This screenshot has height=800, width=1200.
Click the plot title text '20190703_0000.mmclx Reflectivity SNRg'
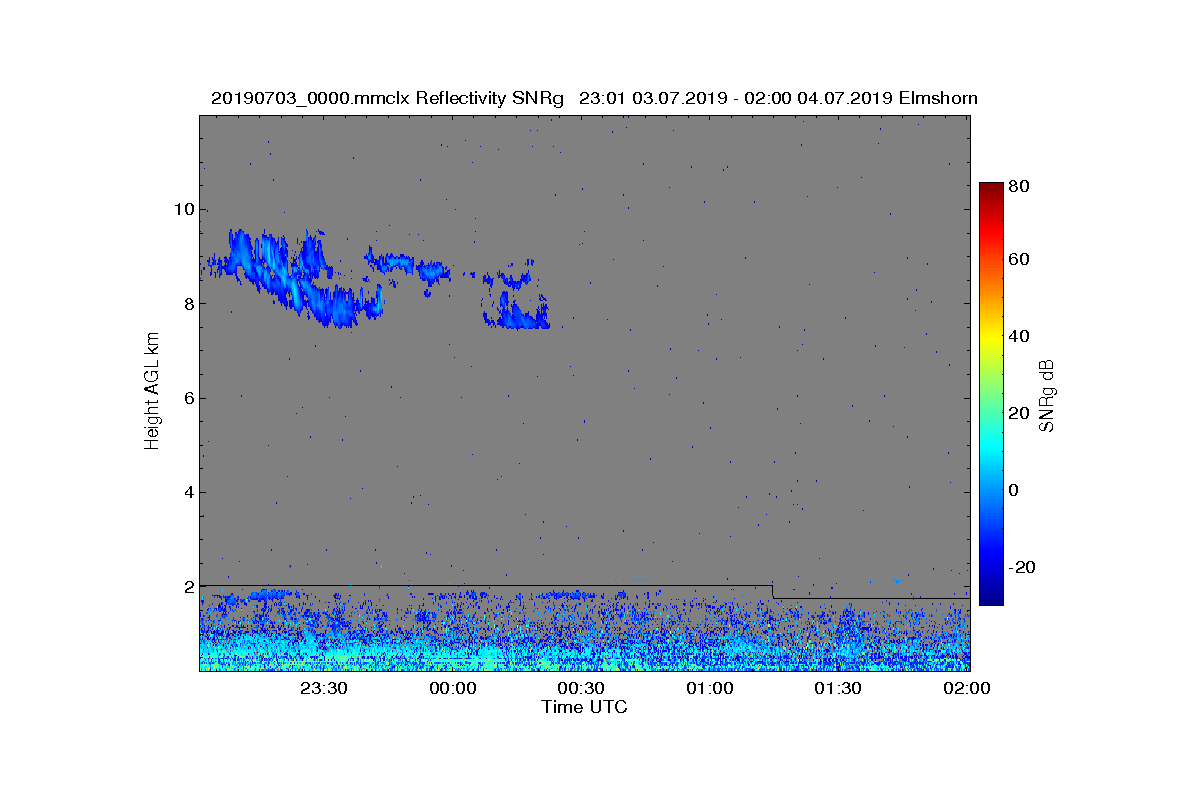click(x=389, y=98)
